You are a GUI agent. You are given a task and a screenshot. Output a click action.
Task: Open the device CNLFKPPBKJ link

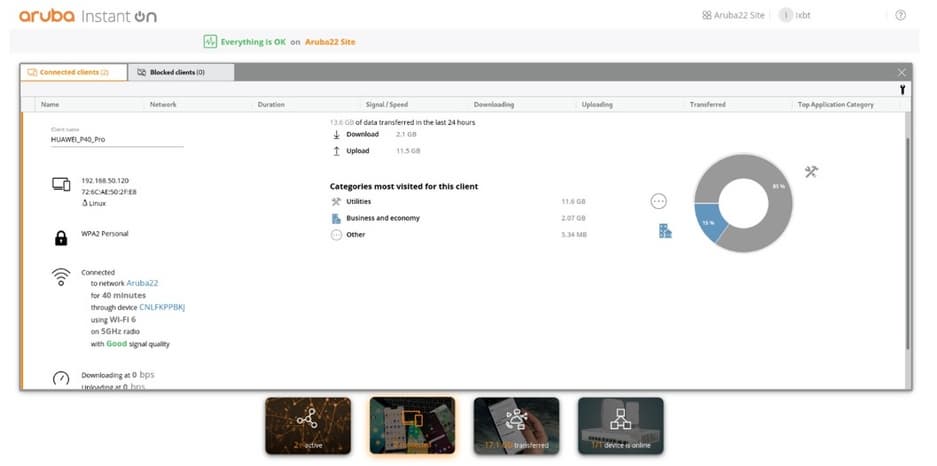coord(162,307)
